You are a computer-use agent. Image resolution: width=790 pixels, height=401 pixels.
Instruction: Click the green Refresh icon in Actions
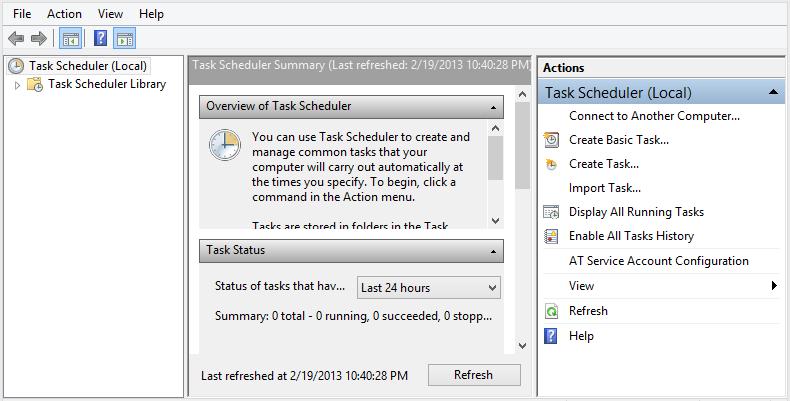point(551,311)
